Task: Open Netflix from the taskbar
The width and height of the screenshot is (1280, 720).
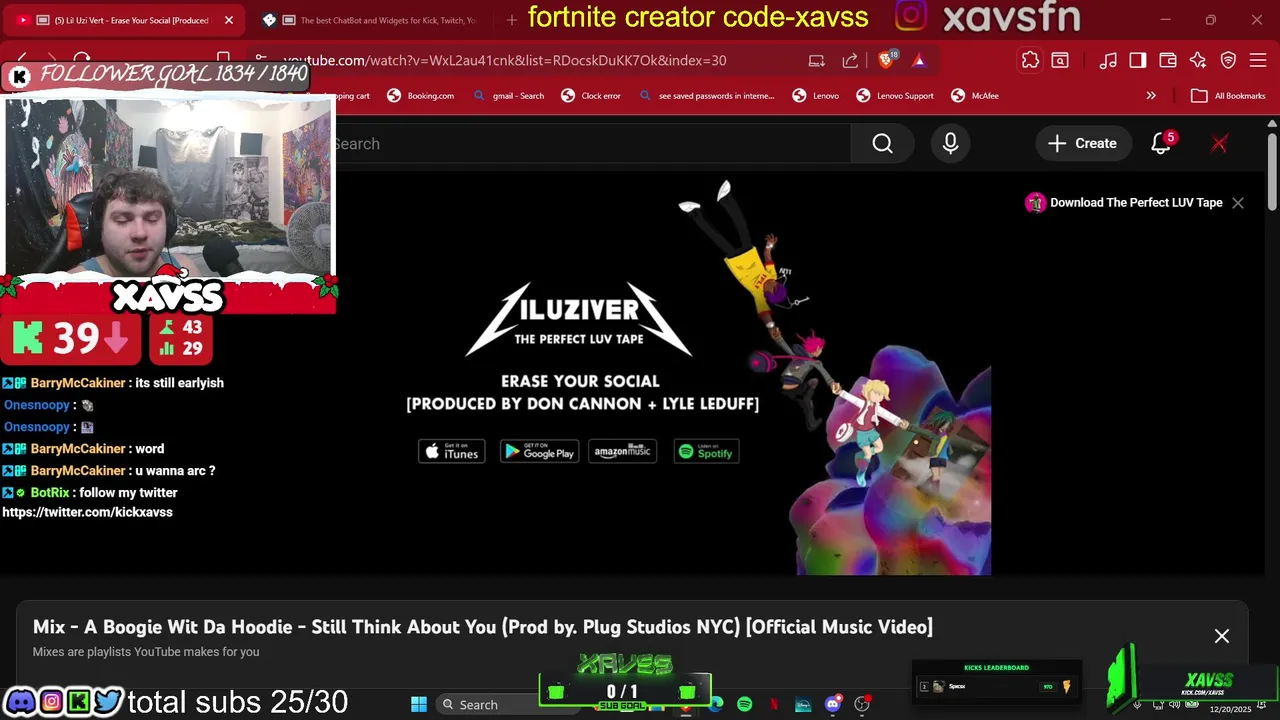Action: pos(774,704)
